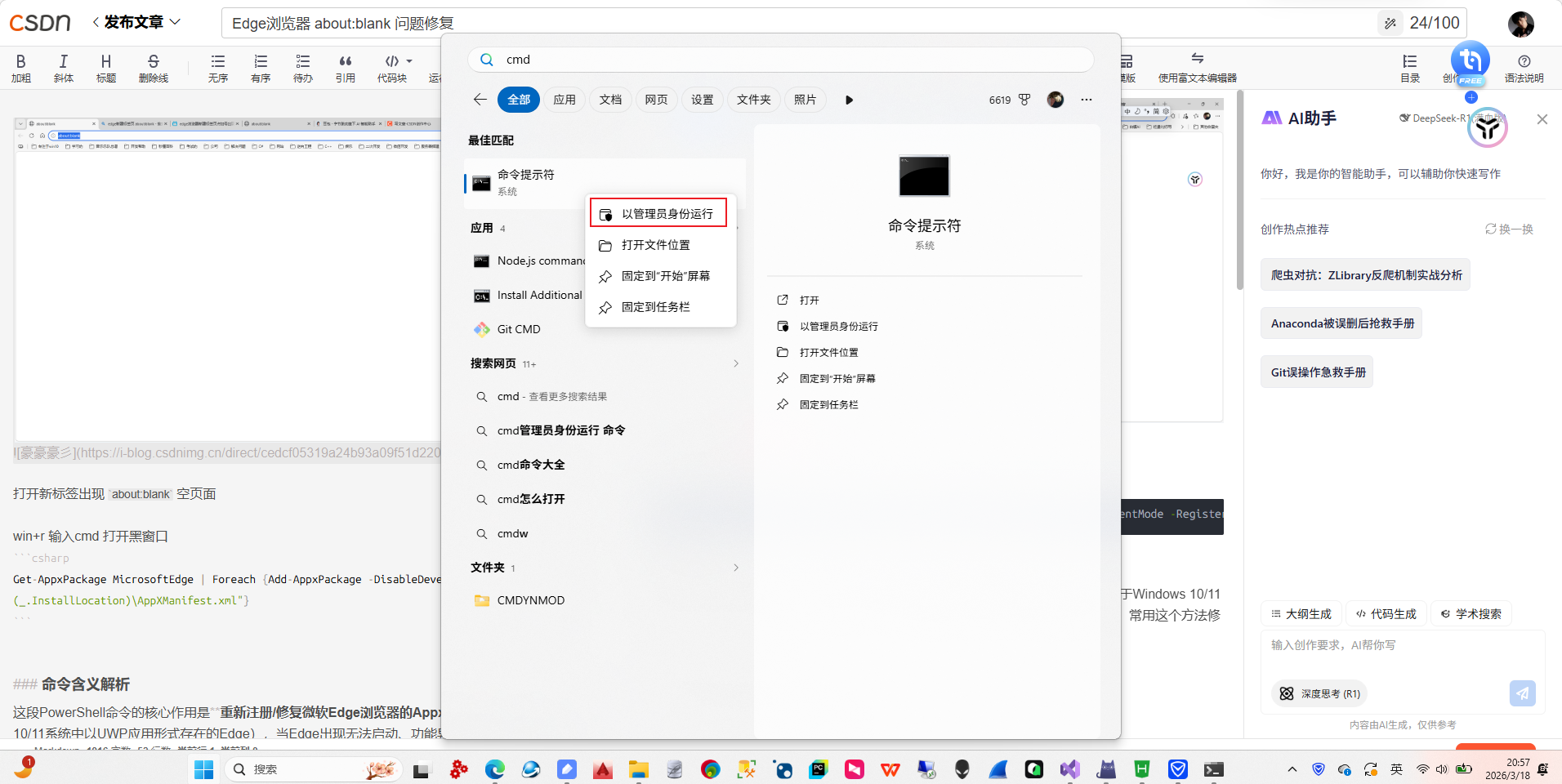Choose 固定到"开始"屏幕 in context menu
Screen dimensions: 1562x784
[661, 276]
